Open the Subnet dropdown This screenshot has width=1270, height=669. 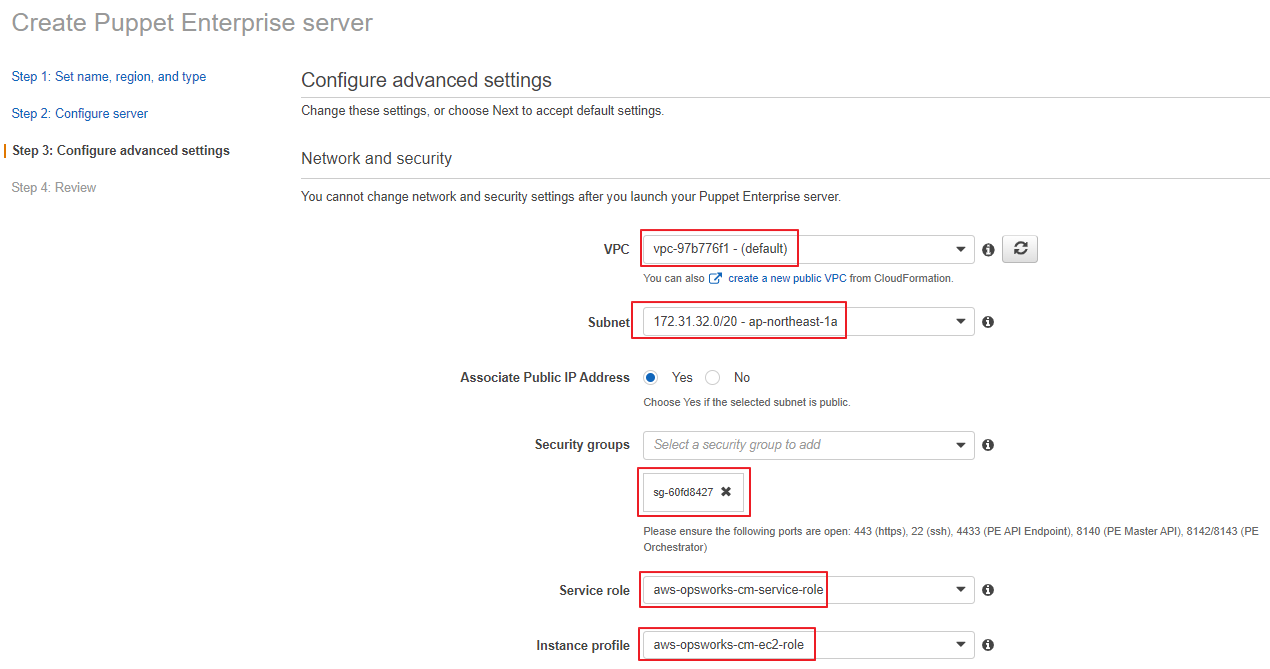[809, 322]
